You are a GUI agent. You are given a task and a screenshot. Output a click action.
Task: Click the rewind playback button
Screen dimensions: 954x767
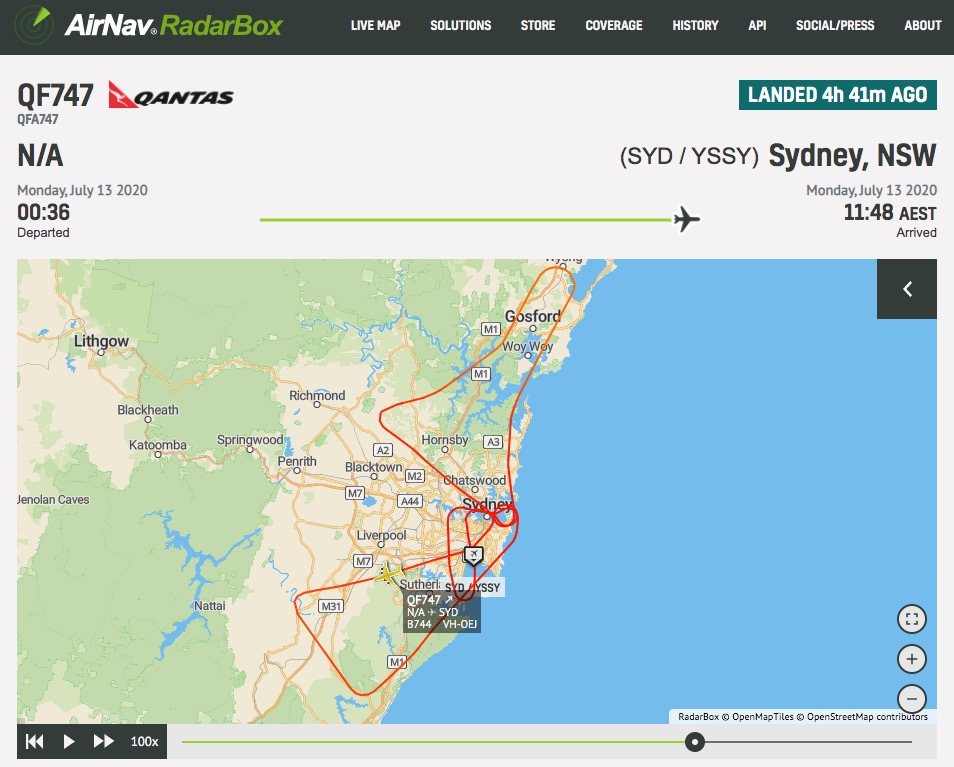coord(35,741)
